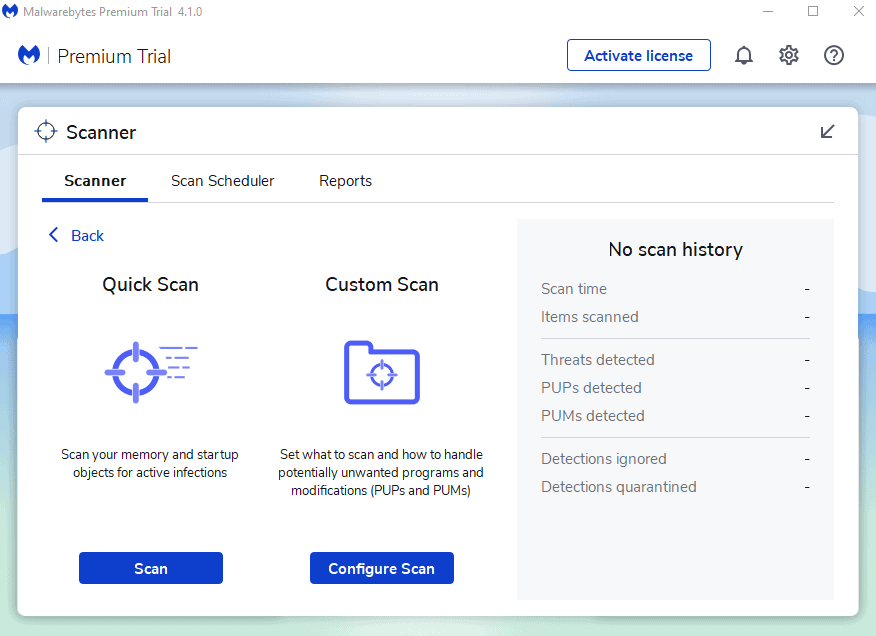The height and width of the screenshot is (636, 876).
Task: Click the Quick Scan crosshair illustration
Action: [x=151, y=372]
